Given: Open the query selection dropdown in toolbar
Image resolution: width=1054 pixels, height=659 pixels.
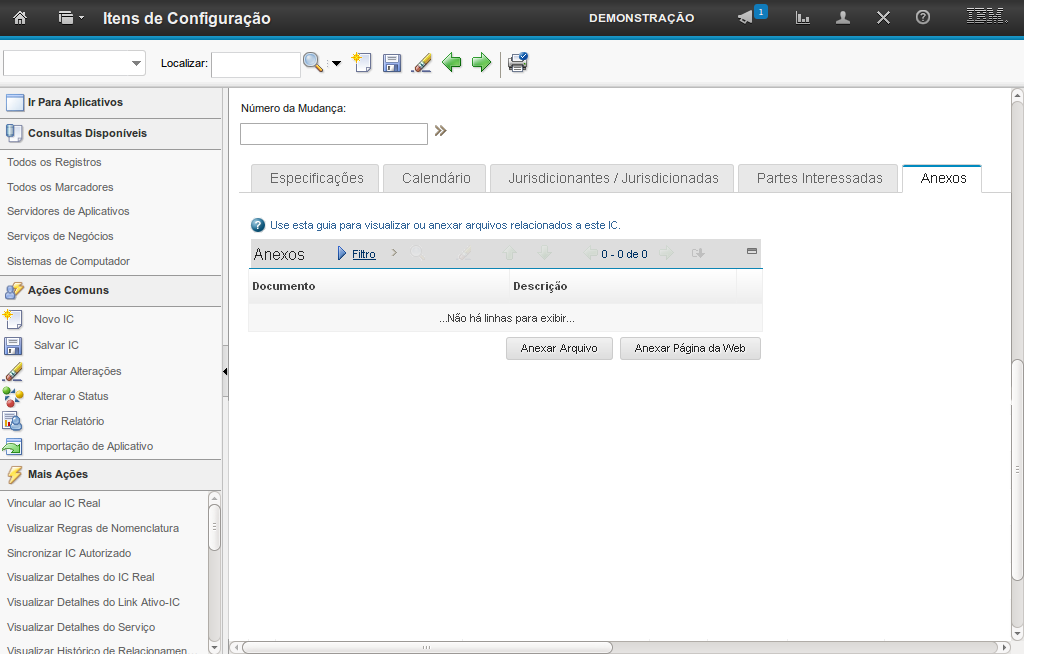Looking at the screenshot, I should click(x=136, y=64).
